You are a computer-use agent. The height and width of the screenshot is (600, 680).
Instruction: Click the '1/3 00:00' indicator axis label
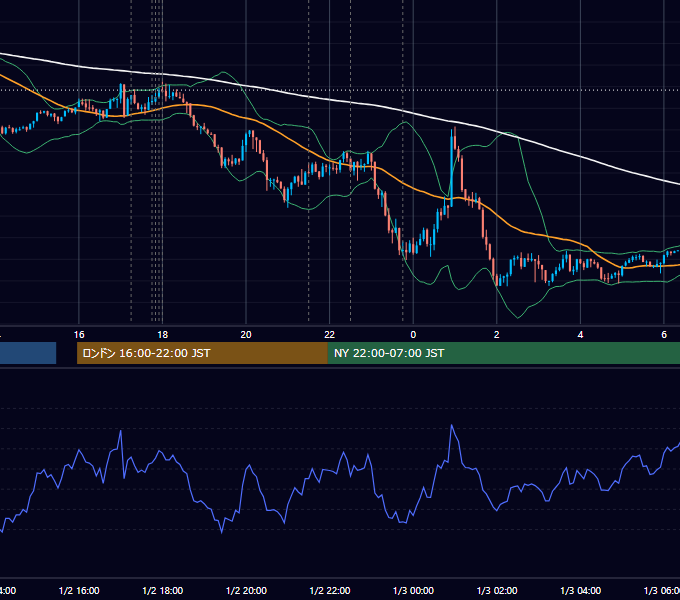[413, 590]
